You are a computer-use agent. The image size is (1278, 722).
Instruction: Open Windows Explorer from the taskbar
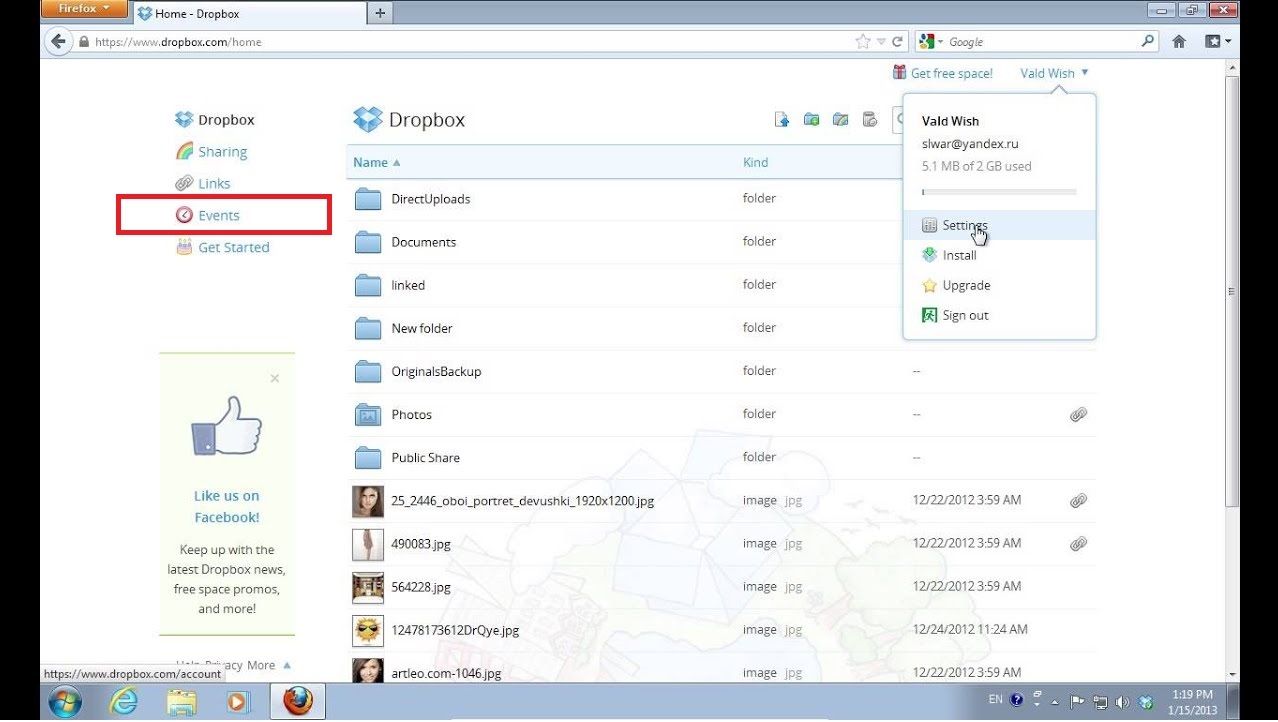[181, 702]
